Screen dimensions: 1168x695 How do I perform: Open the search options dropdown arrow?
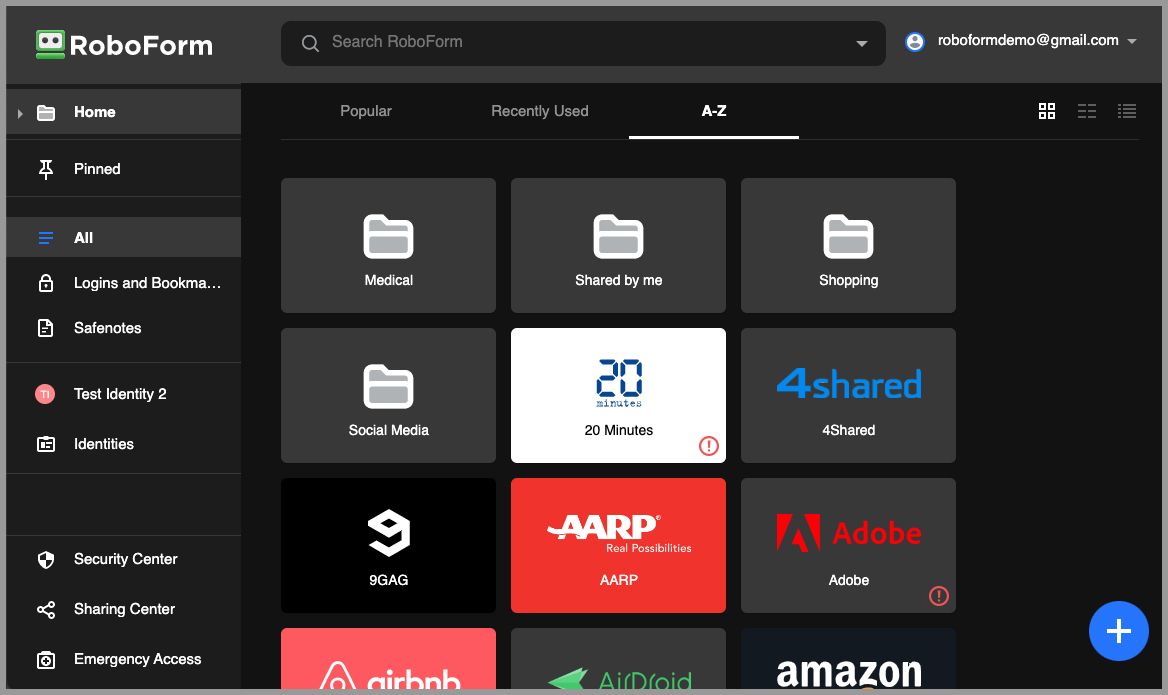click(x=862, y=43)
